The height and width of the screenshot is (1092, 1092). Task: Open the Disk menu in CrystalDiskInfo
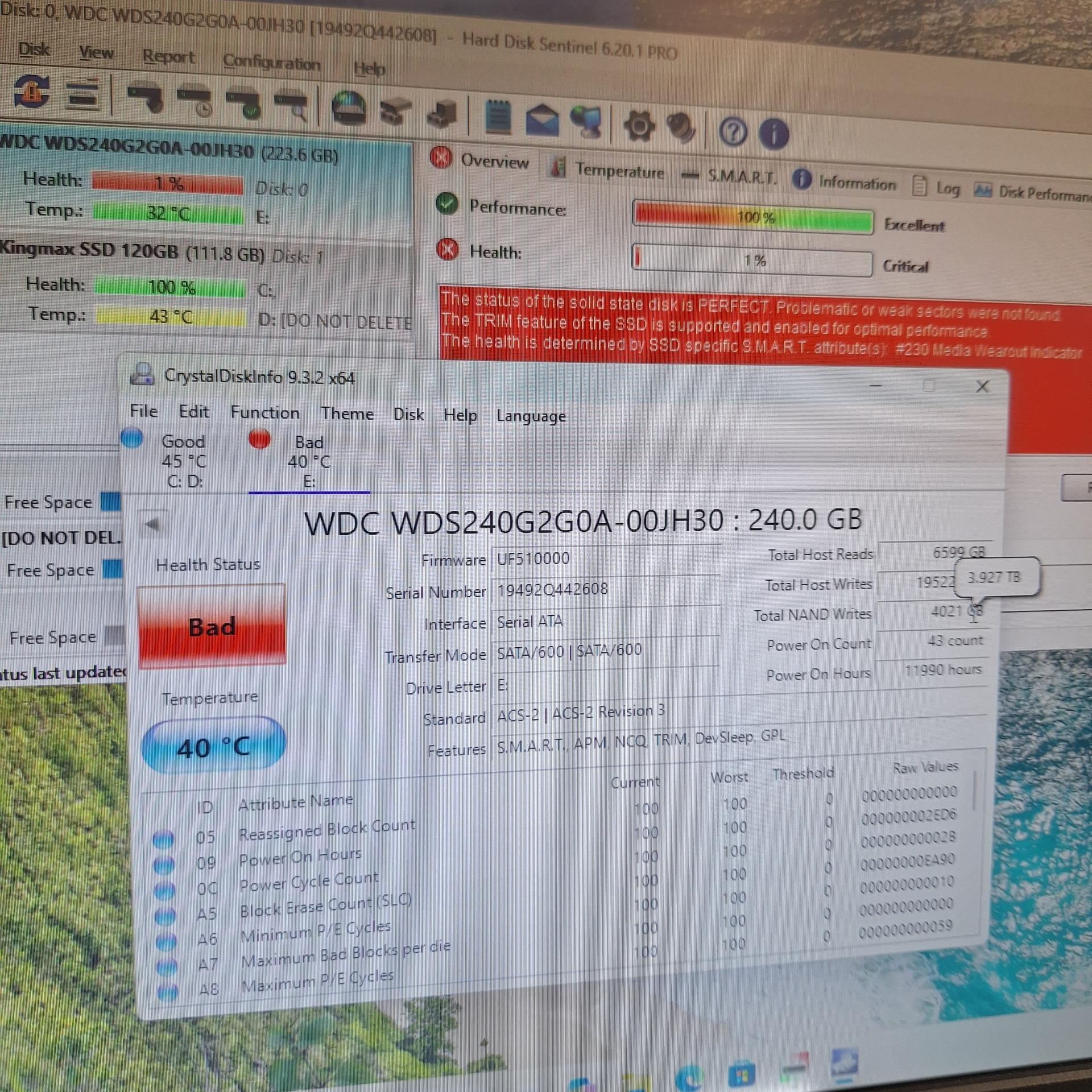(408, 414)
